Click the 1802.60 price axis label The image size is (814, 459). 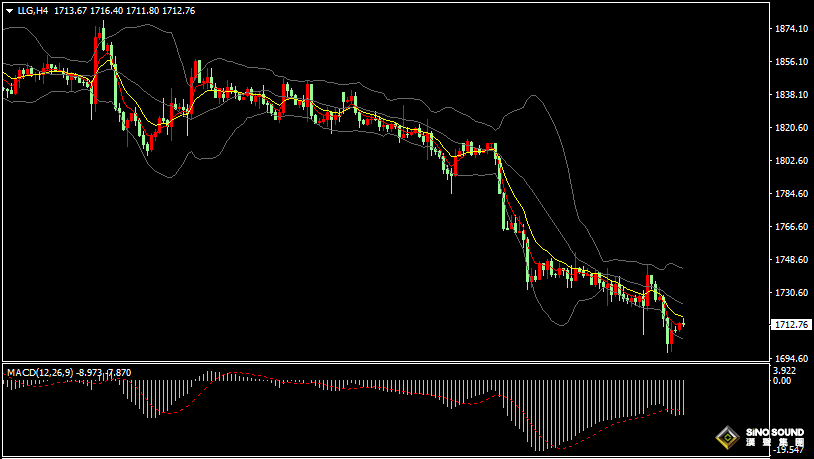790,160
